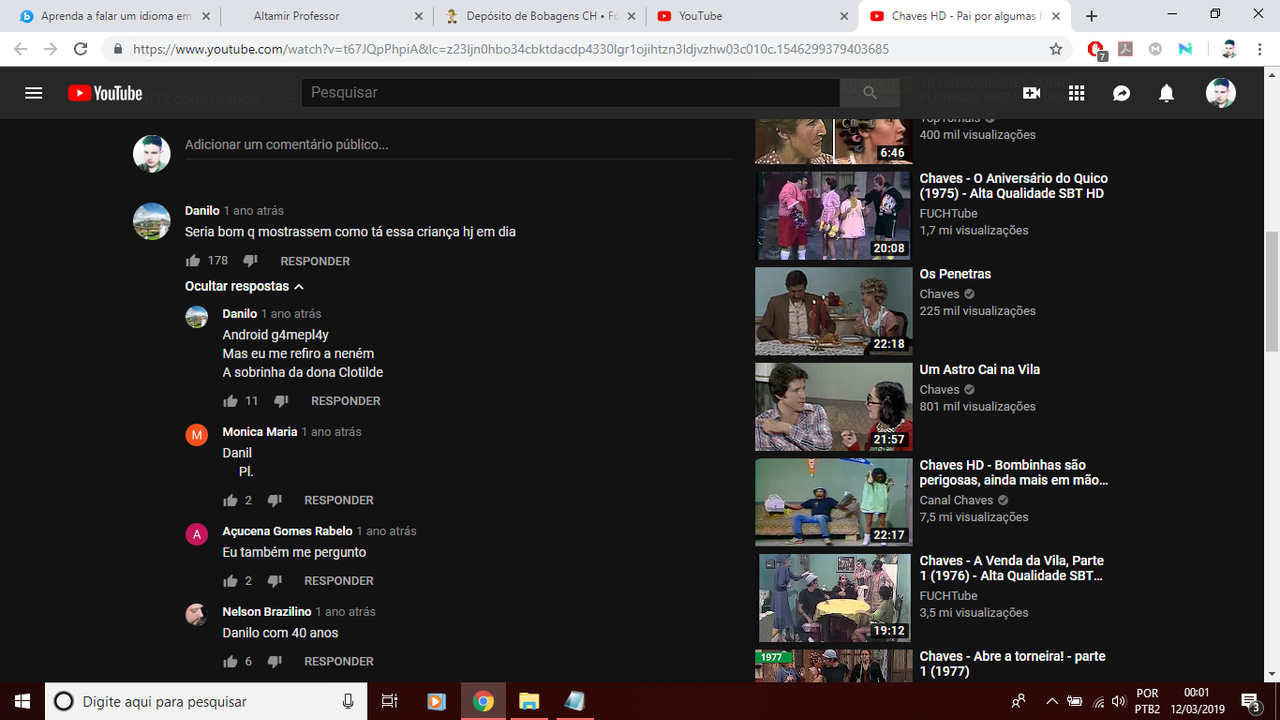The height and width of the screenshot is (720, 1280).
Task: Open the Windows notification center icon
Action: point(1250,701)
